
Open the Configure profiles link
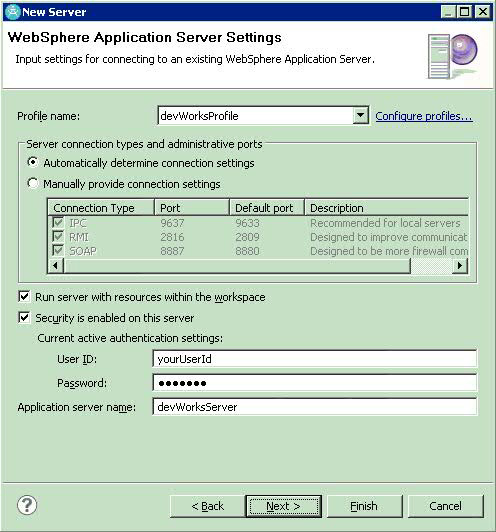[424, 116]
